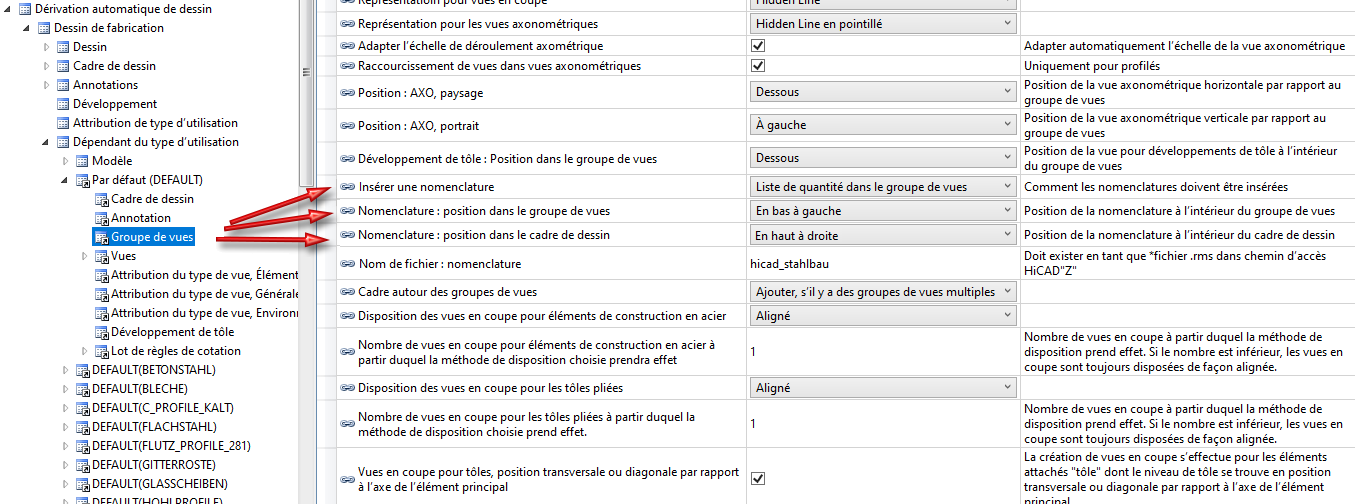Click the link icon beside 'Position : AXO, paysage'

[x=347, y=92]
